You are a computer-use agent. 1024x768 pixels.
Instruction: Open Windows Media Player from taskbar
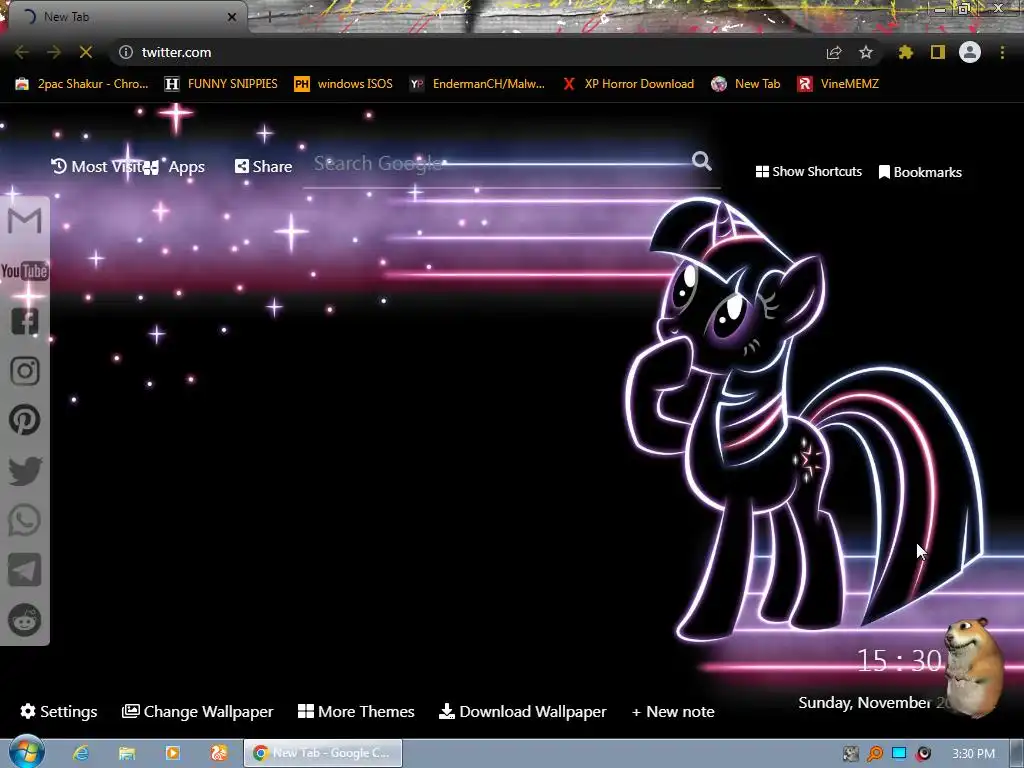pyautogui.click(x=172, y=753)
